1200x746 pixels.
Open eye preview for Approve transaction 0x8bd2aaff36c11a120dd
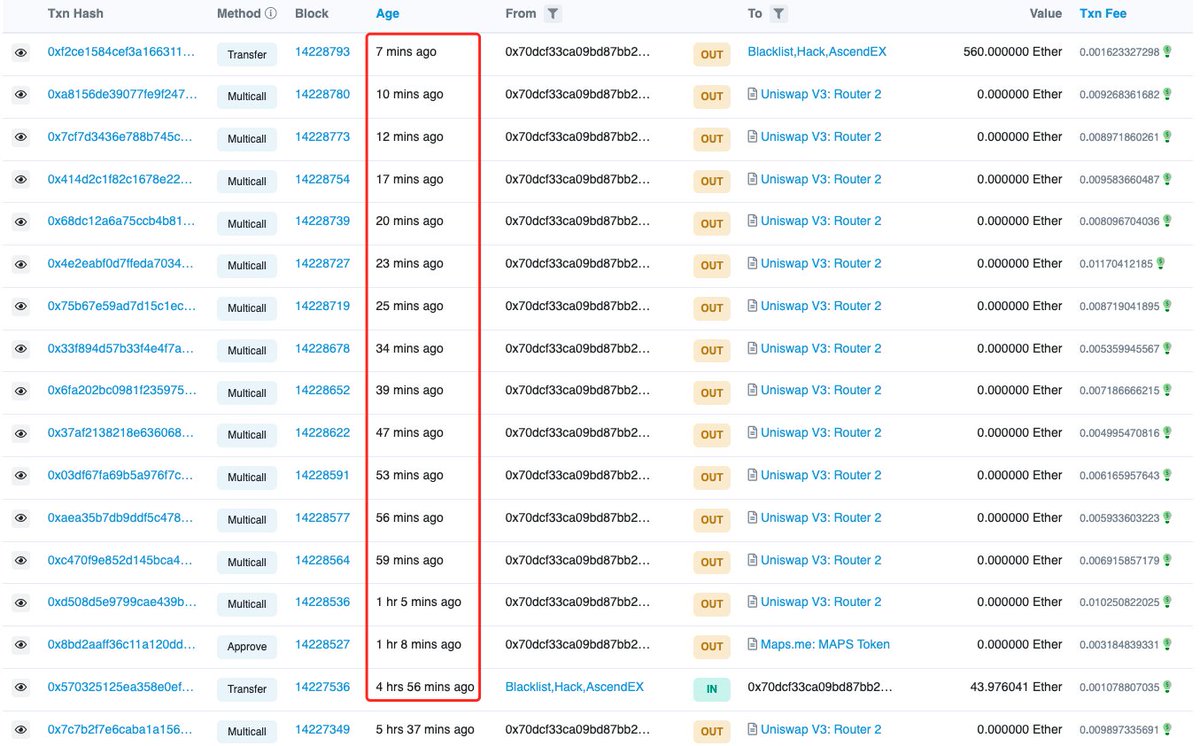coord(20,645)
